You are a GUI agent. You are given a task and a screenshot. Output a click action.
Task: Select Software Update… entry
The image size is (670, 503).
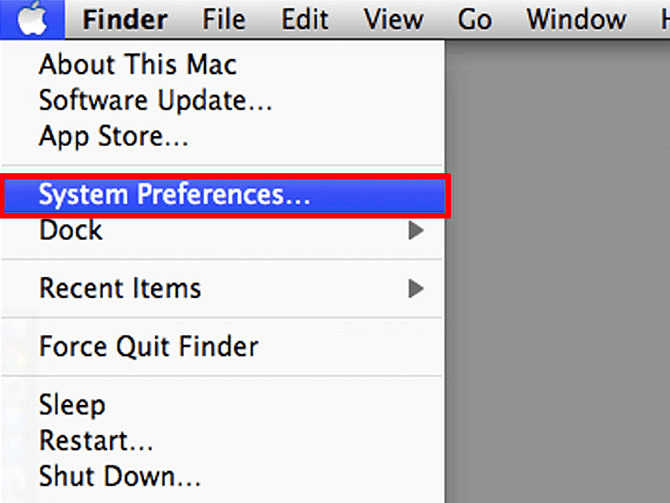click(x=156, y=100)
